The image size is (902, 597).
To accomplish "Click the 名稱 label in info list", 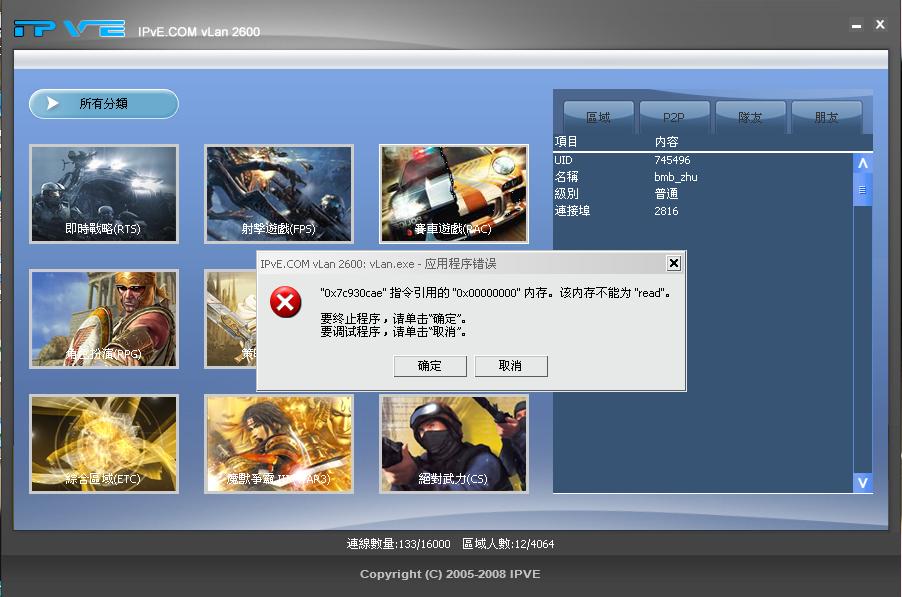I will tap(566, 177).
